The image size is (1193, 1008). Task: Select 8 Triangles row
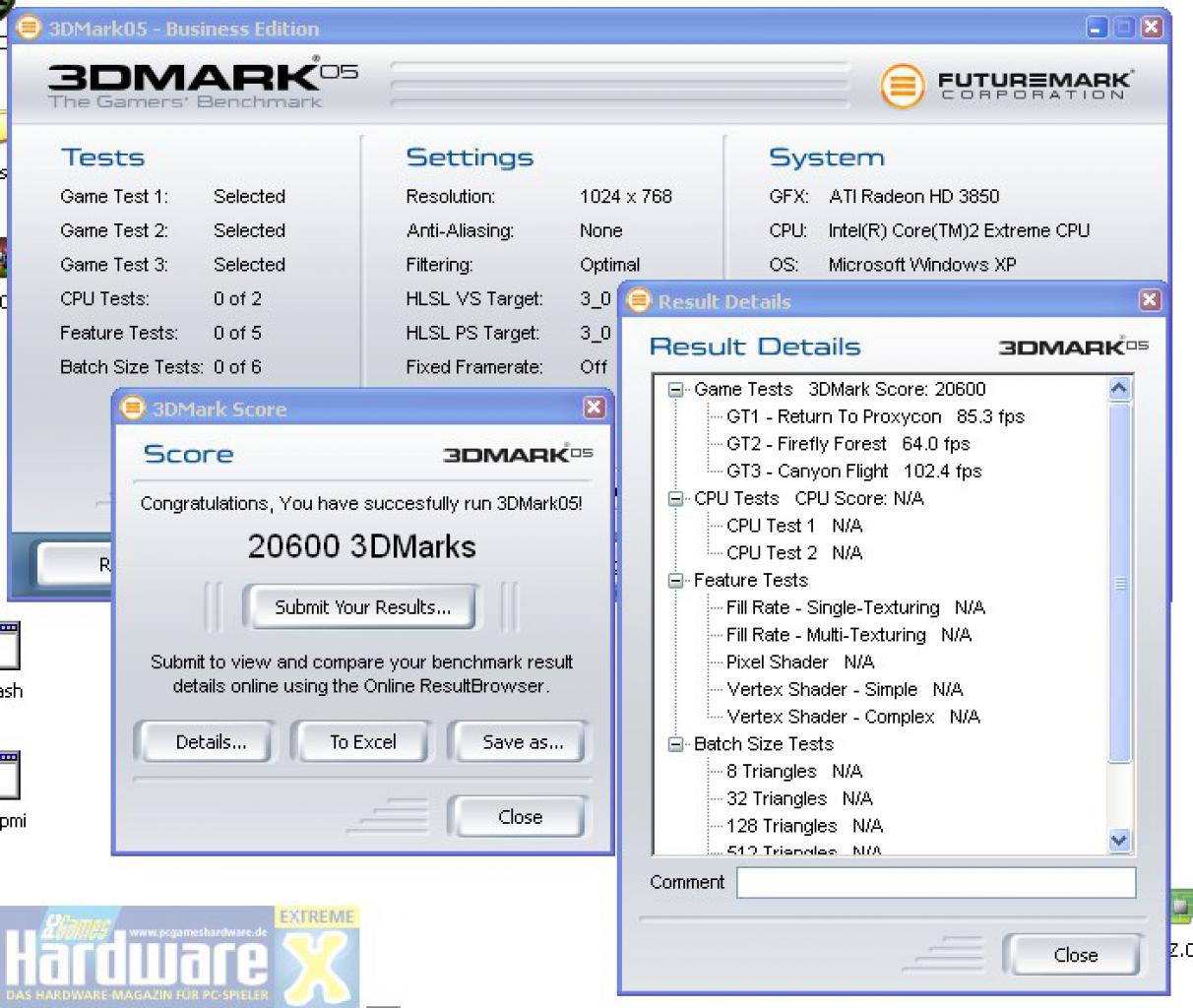(793, 771)
